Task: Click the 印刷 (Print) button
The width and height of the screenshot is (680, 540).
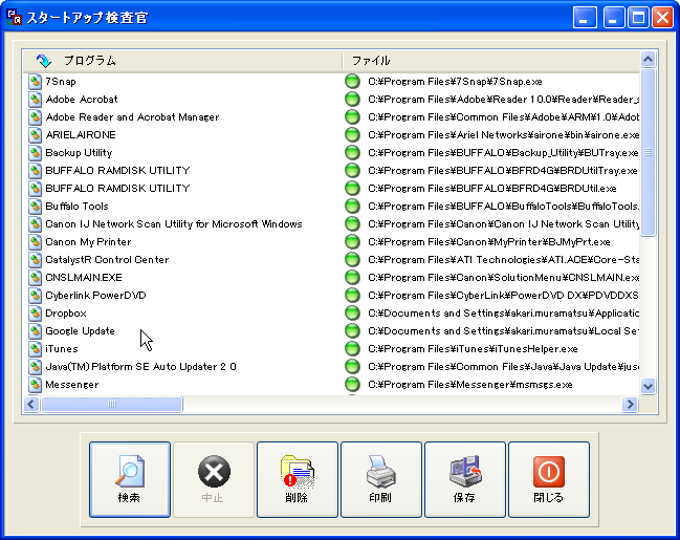Action: pos(381,479)
